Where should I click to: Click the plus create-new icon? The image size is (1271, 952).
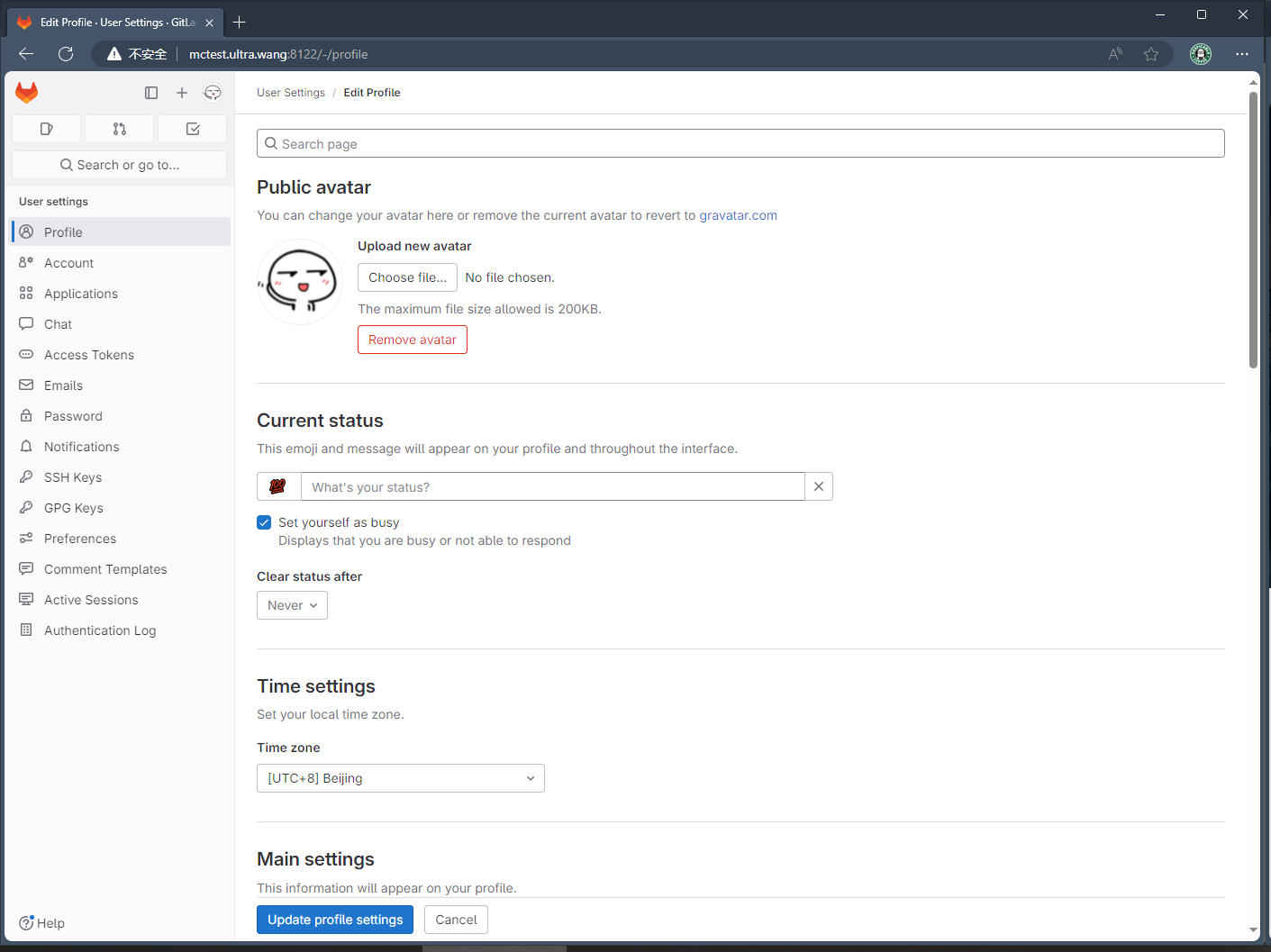pos(182,93)
